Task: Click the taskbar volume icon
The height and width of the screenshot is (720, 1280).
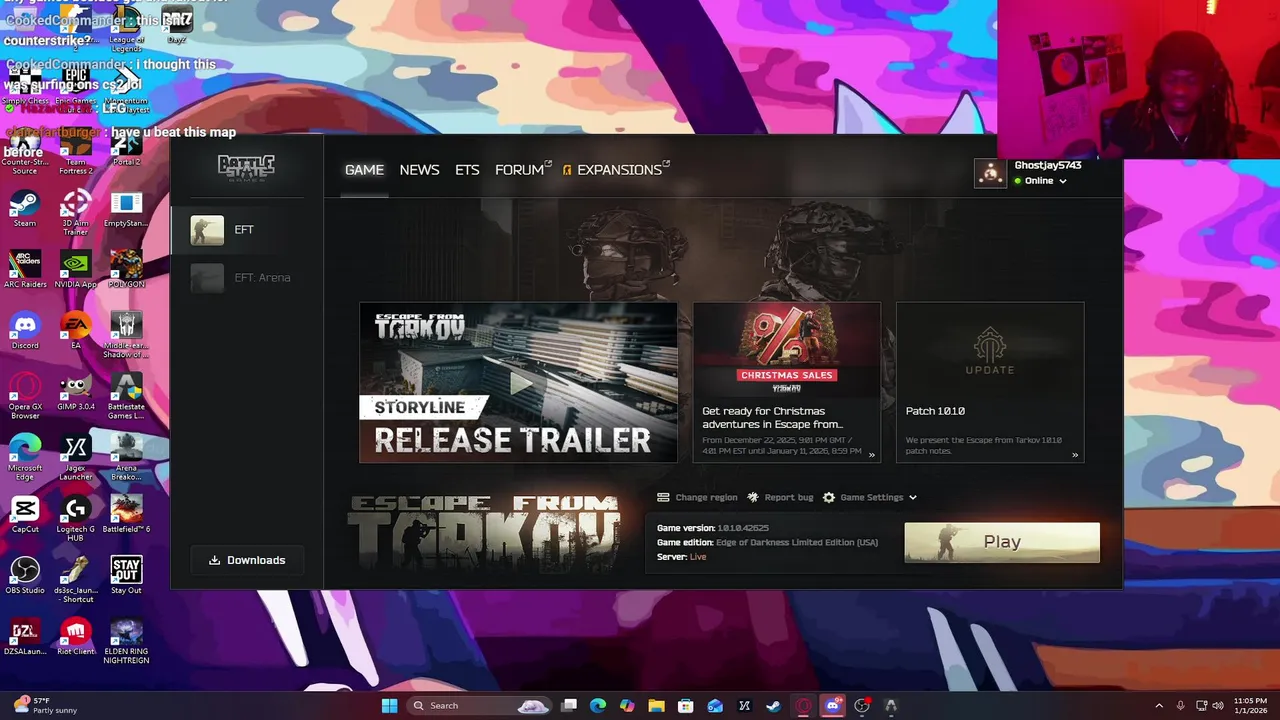Action: click(1219, 705)
